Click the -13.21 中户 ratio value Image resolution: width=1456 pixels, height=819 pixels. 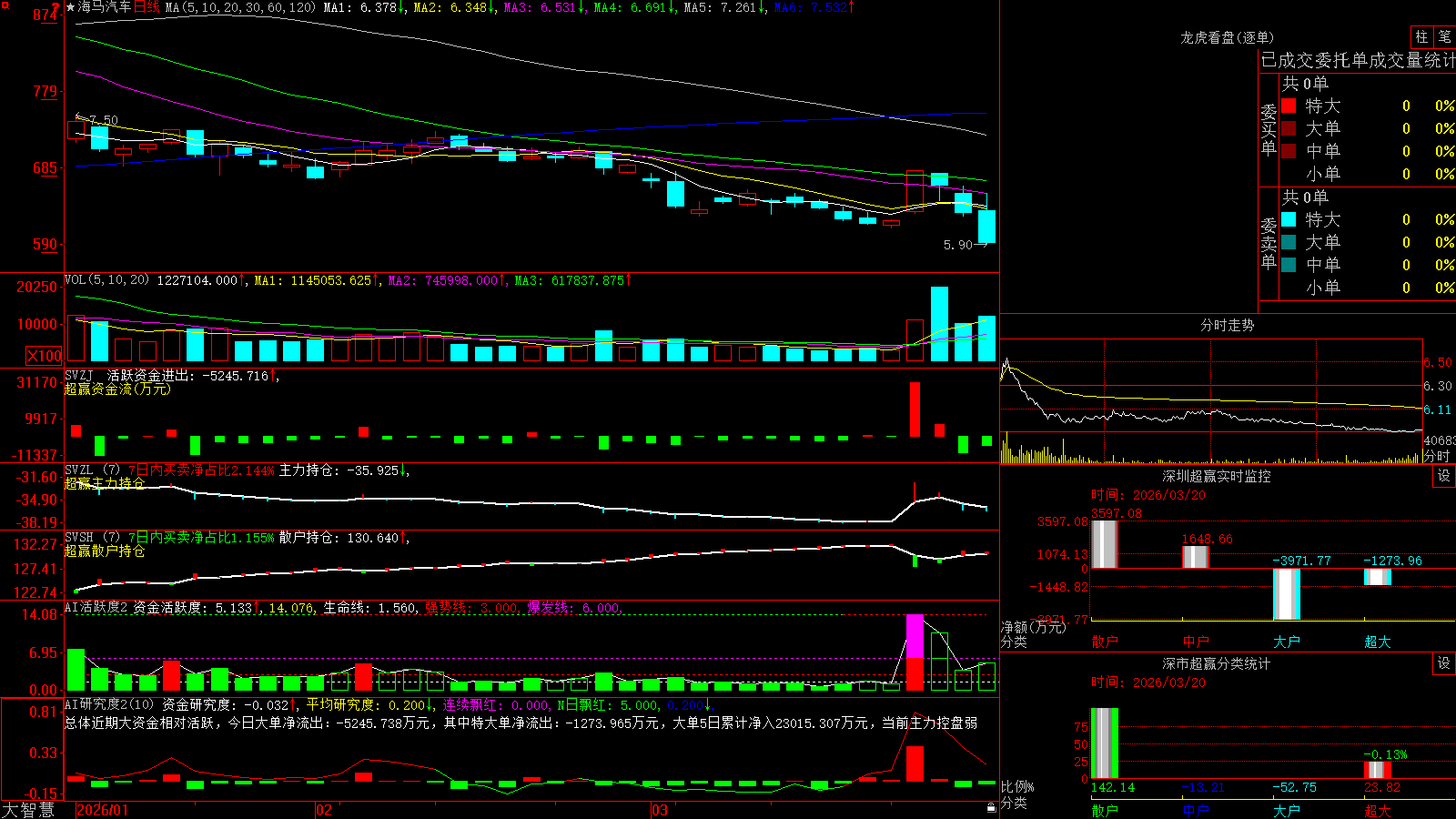pyautogui.click(x=1203, y=787)
